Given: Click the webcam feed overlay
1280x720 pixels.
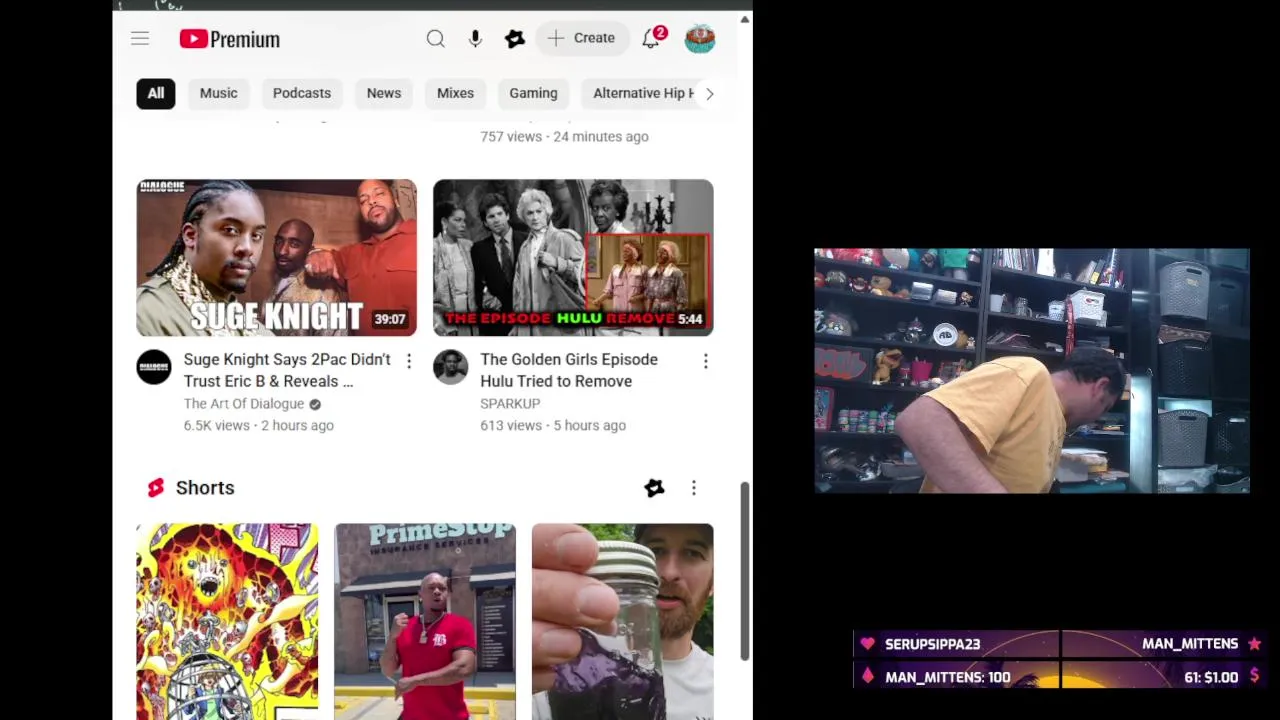Looking at the screenshot, I should click(x=1032, y=371).
